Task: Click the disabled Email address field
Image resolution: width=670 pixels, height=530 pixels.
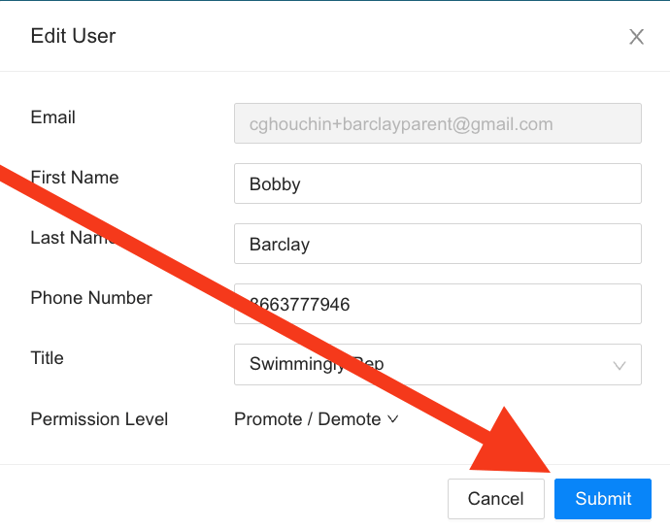Action: click(437, 124)
